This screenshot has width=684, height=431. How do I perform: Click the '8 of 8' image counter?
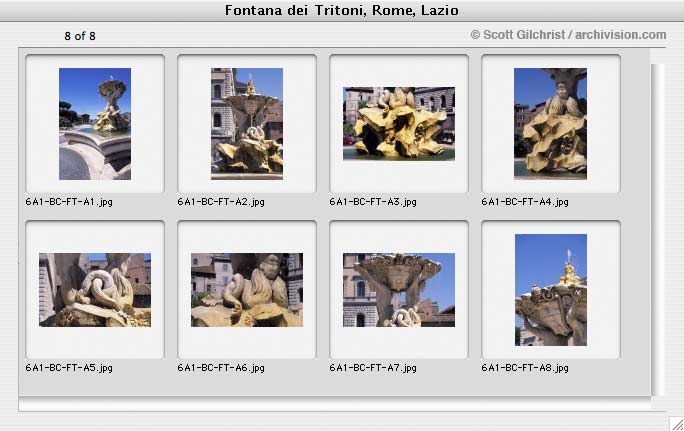(80, 36)
